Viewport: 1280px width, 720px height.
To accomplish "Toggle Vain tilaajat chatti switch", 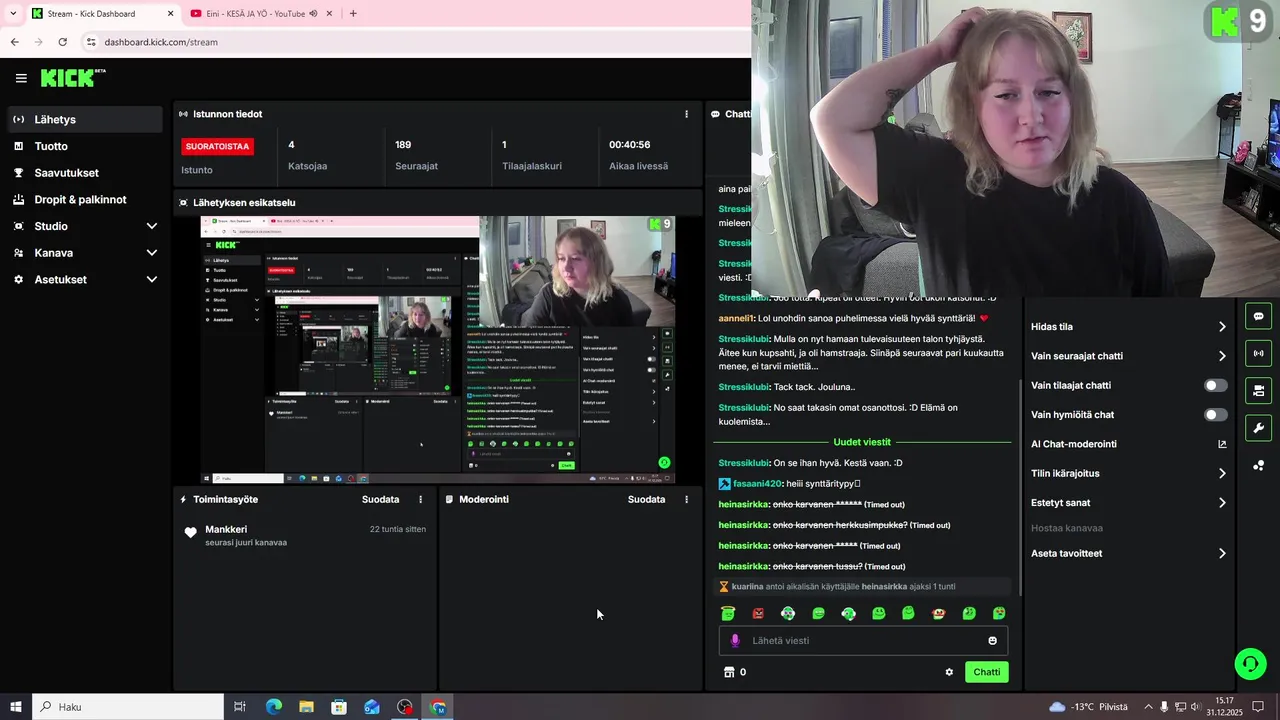I will (x=1216, y=385).
